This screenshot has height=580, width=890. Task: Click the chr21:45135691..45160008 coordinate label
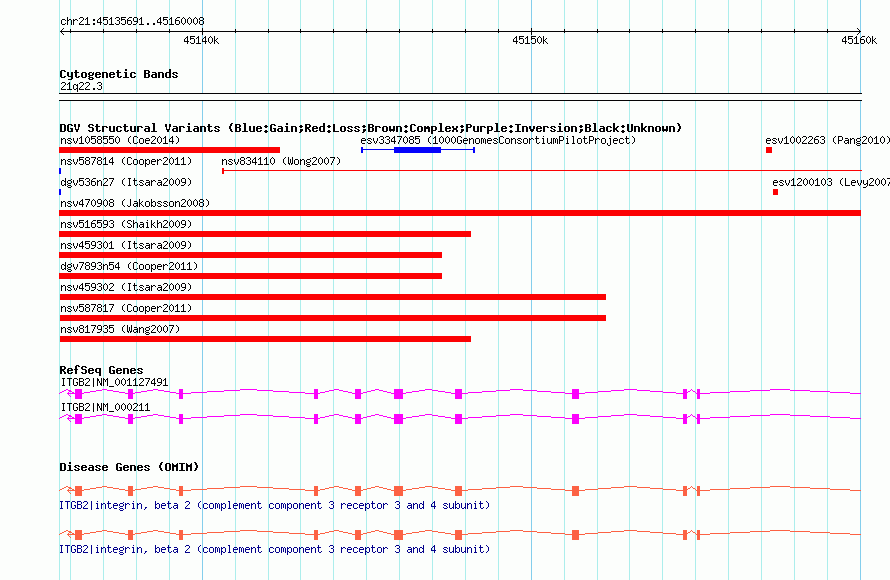pyautogui.click(x=132, y=21)
